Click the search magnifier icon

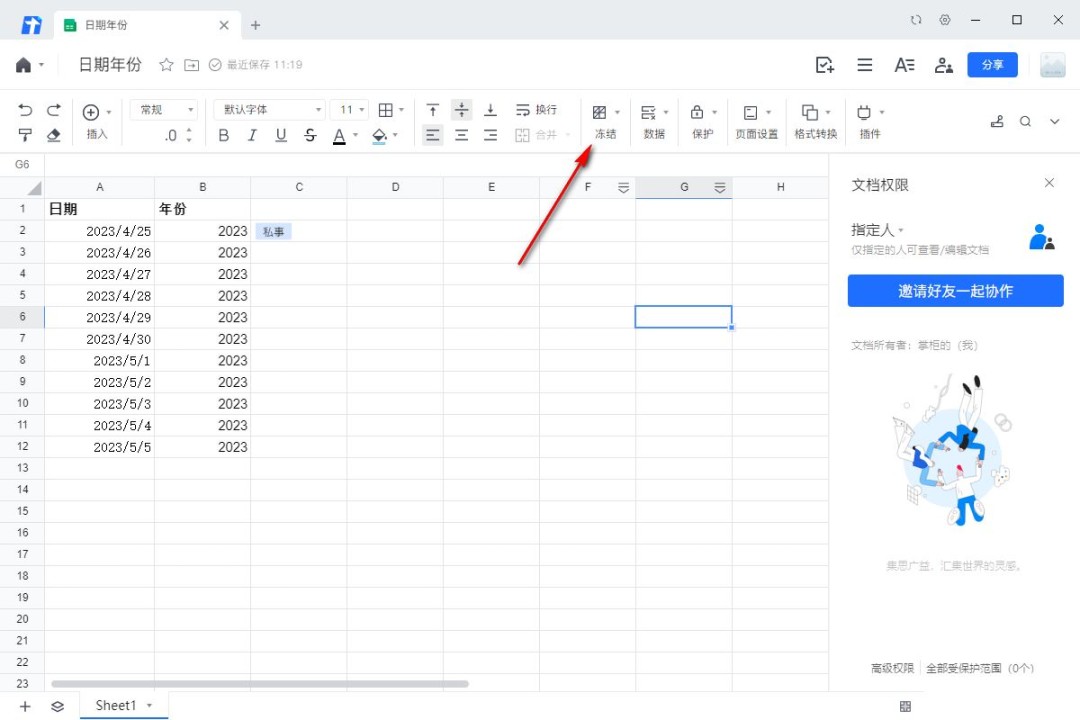(x=1025, y=121)
